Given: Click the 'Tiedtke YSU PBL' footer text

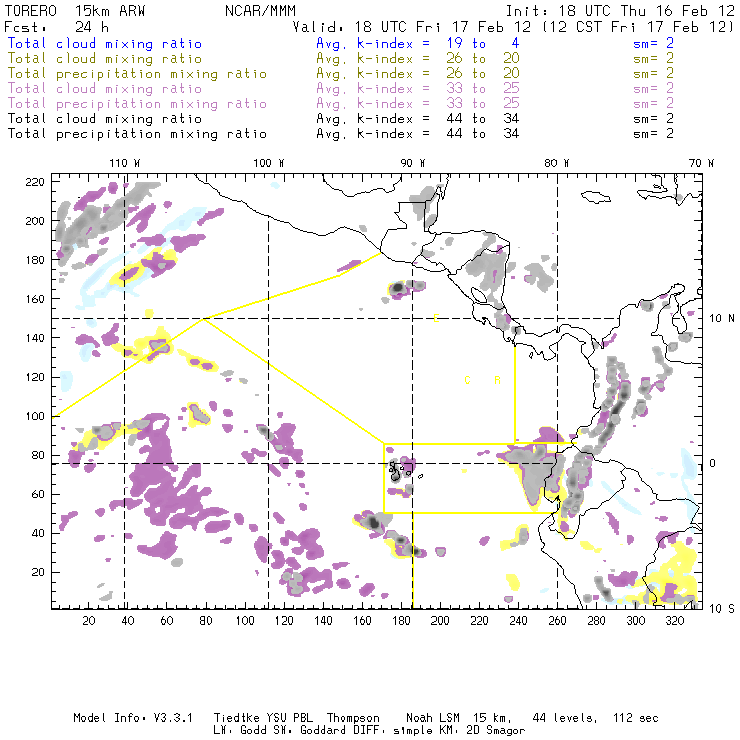Looking at the screenshot, I should (x=263, y=718).
